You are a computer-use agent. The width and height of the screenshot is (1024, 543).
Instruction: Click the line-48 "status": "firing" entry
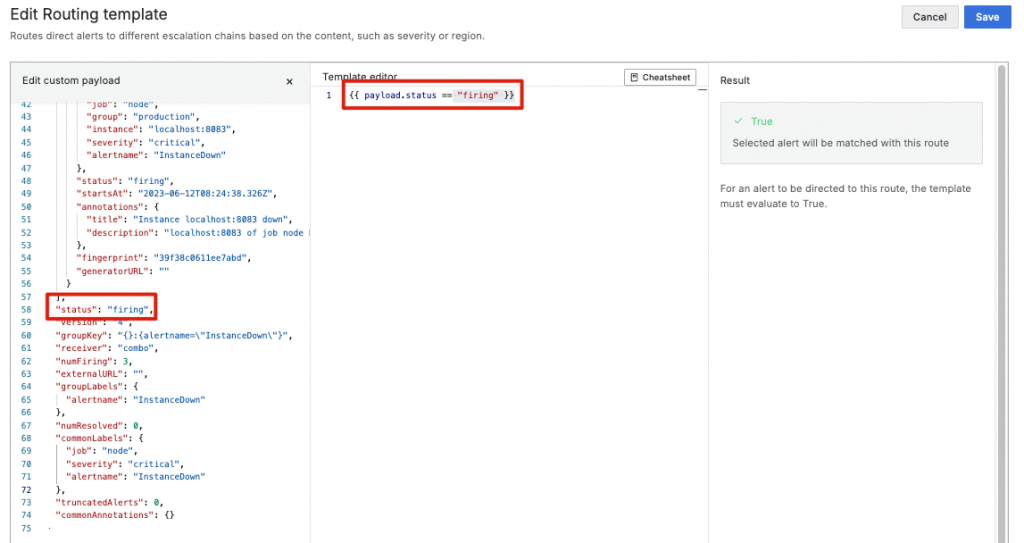pyautogui.click(x=125, y=181)
